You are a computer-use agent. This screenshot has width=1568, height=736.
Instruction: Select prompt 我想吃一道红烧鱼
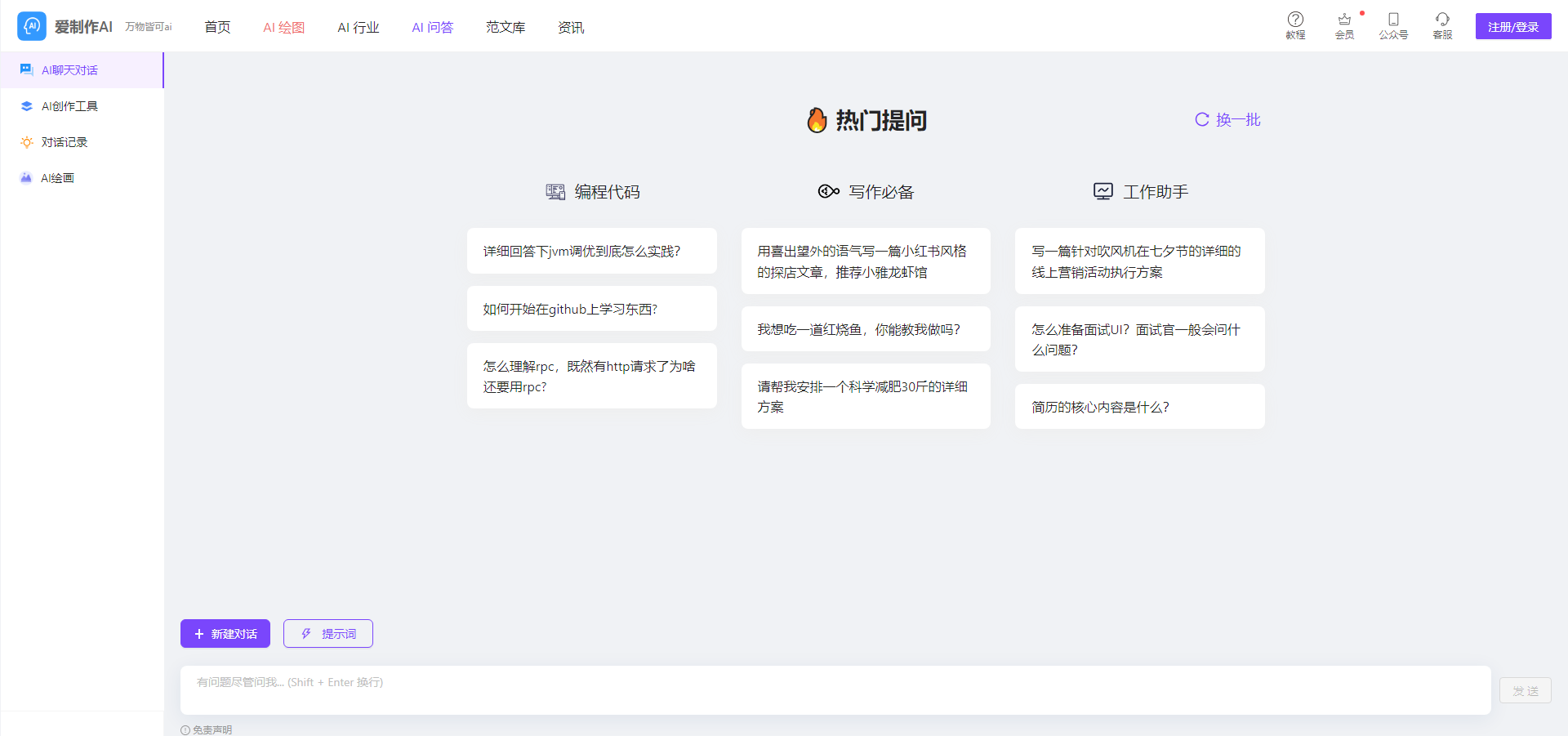point(866,329)
